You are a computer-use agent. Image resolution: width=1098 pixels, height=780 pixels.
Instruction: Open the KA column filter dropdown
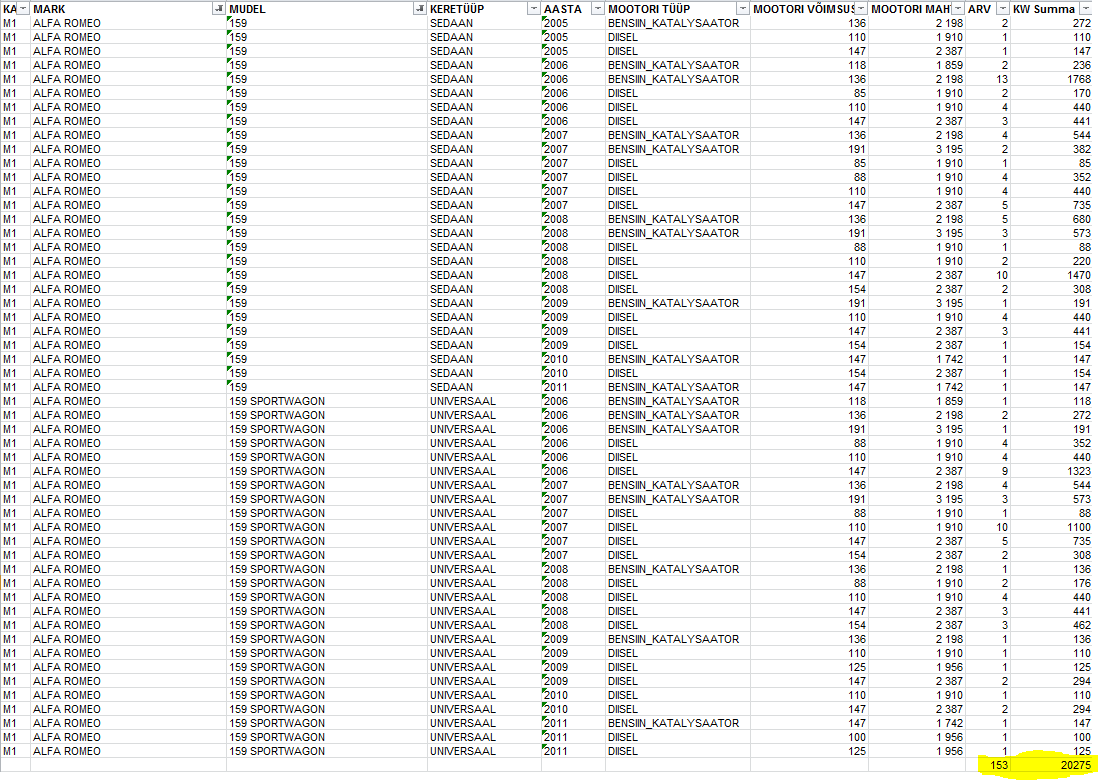(23, 9)
